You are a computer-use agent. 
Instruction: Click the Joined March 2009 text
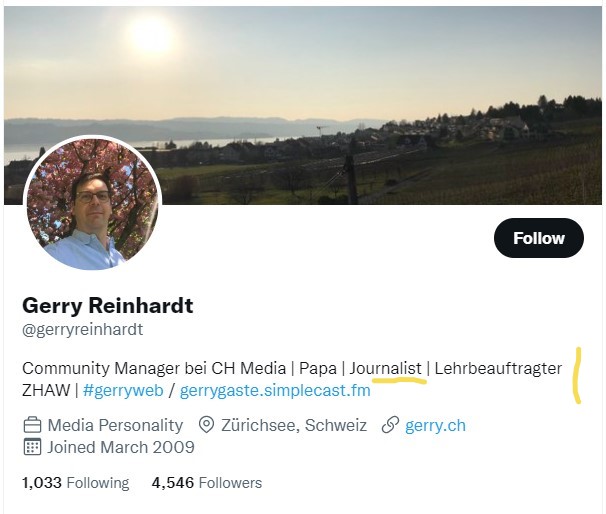pyautogui.click(x=121, y=447)
